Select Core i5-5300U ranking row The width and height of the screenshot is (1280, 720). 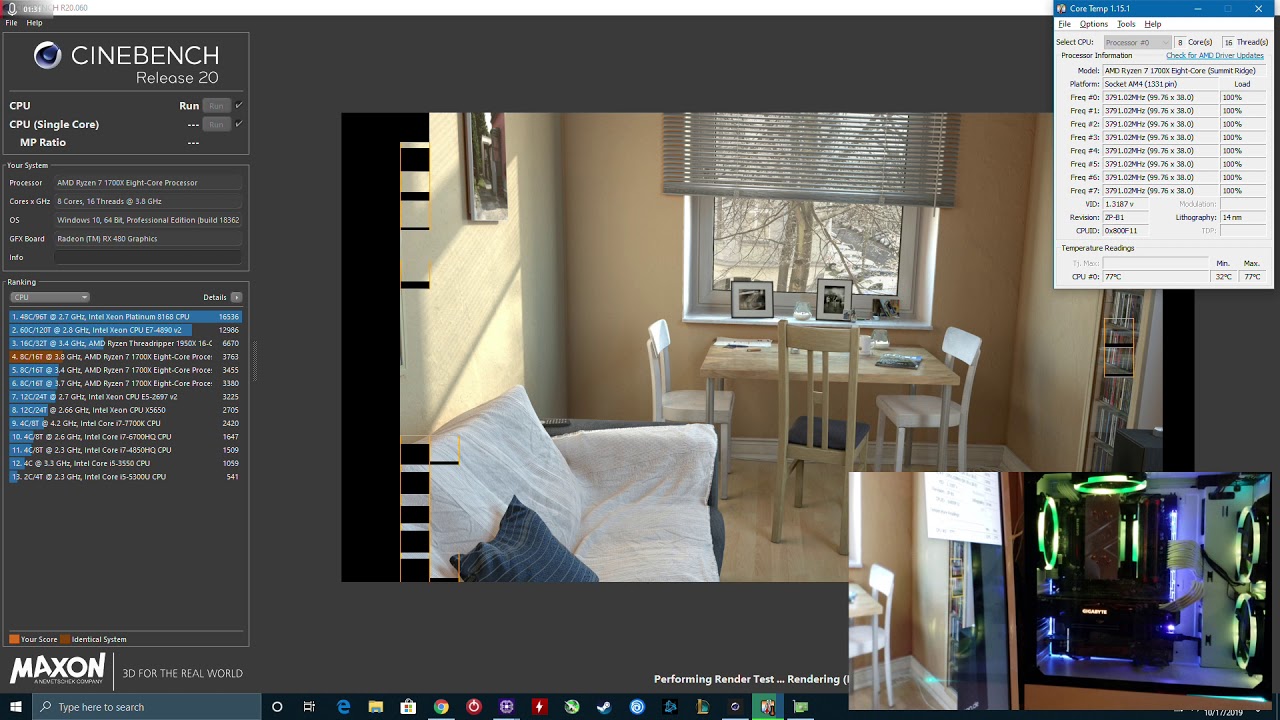click(x=126, y=477)
